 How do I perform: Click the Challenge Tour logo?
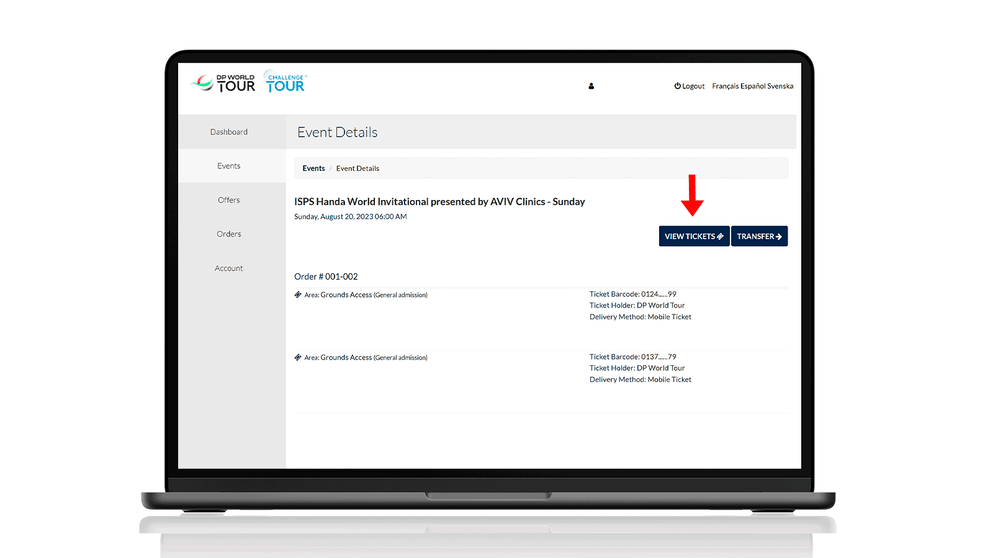(x=286, y=82)
